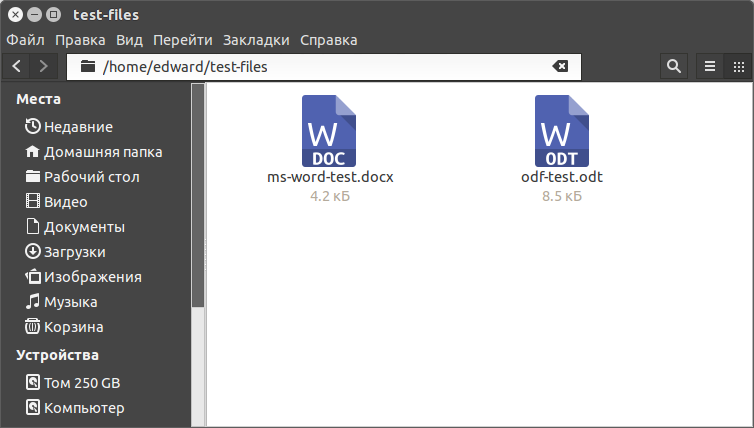This screenshot has height=428, width=754.
Task: Clear the path with the backspace icon
Action: 560,66
